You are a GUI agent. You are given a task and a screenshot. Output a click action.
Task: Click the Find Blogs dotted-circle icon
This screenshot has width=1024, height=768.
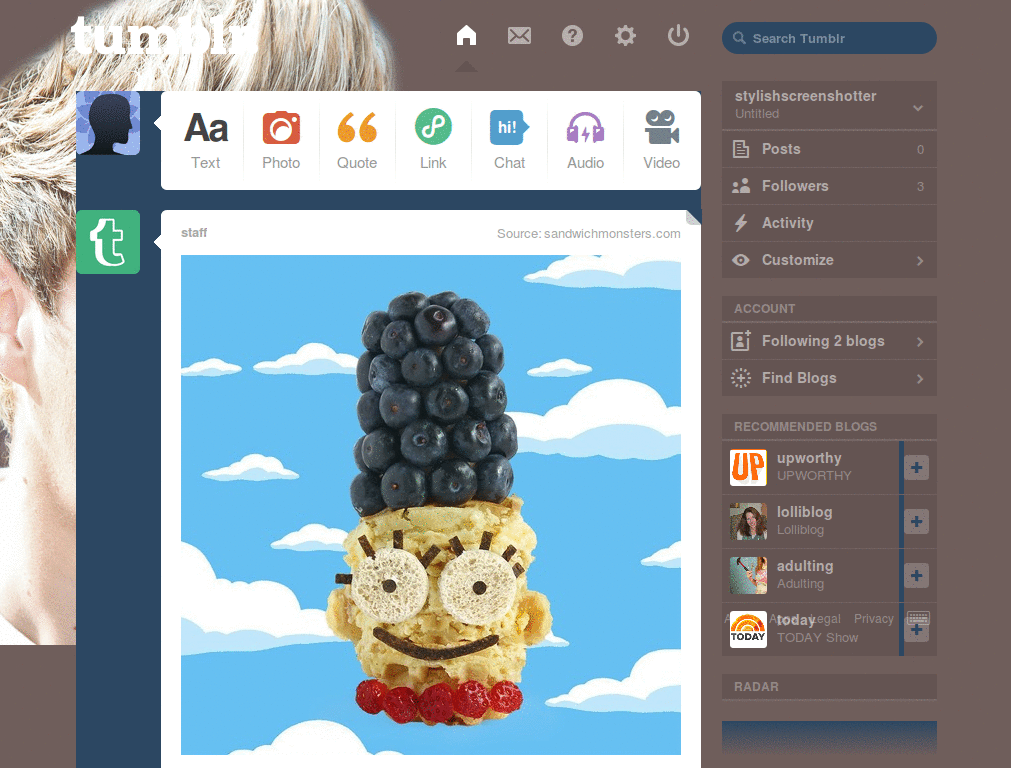click(x=741, y=378)
